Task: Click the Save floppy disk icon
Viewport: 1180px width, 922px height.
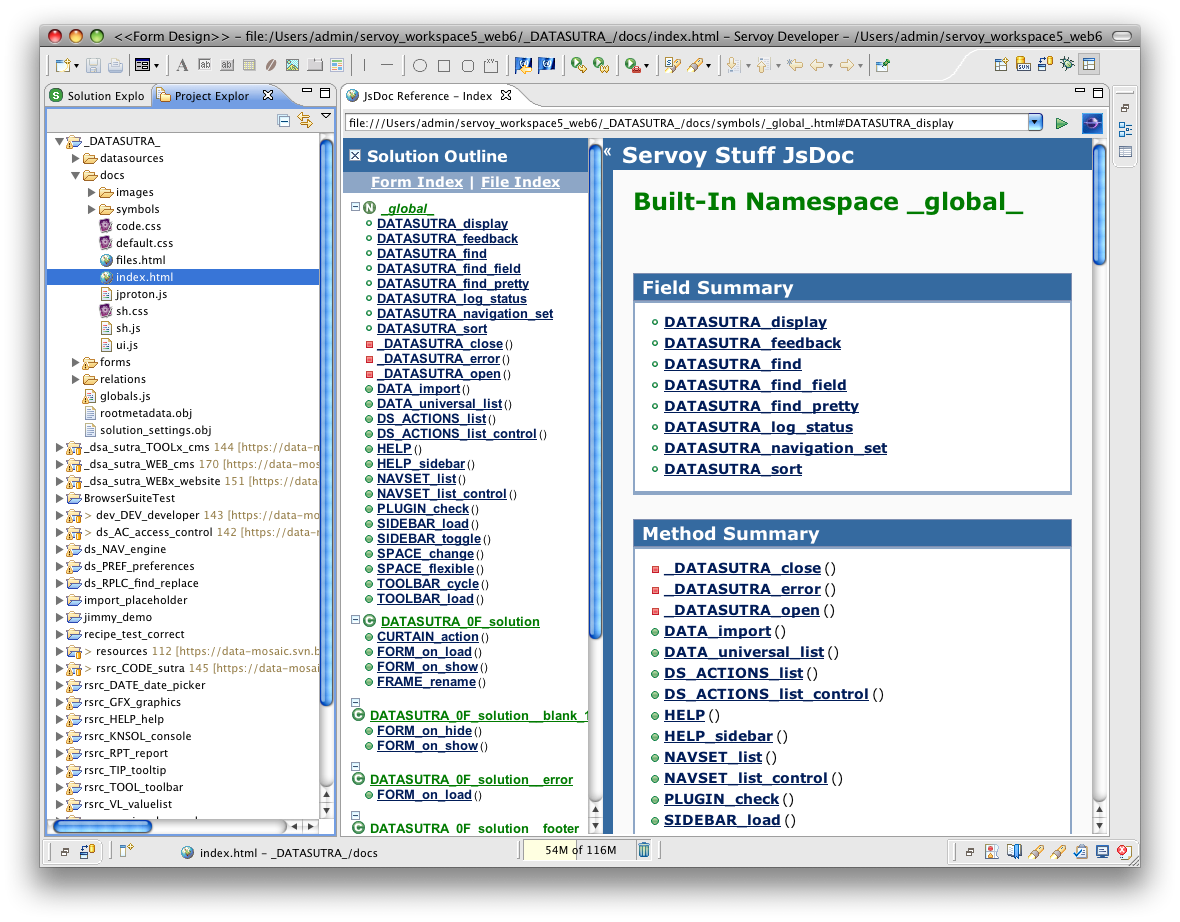Action: click(93, 65)
